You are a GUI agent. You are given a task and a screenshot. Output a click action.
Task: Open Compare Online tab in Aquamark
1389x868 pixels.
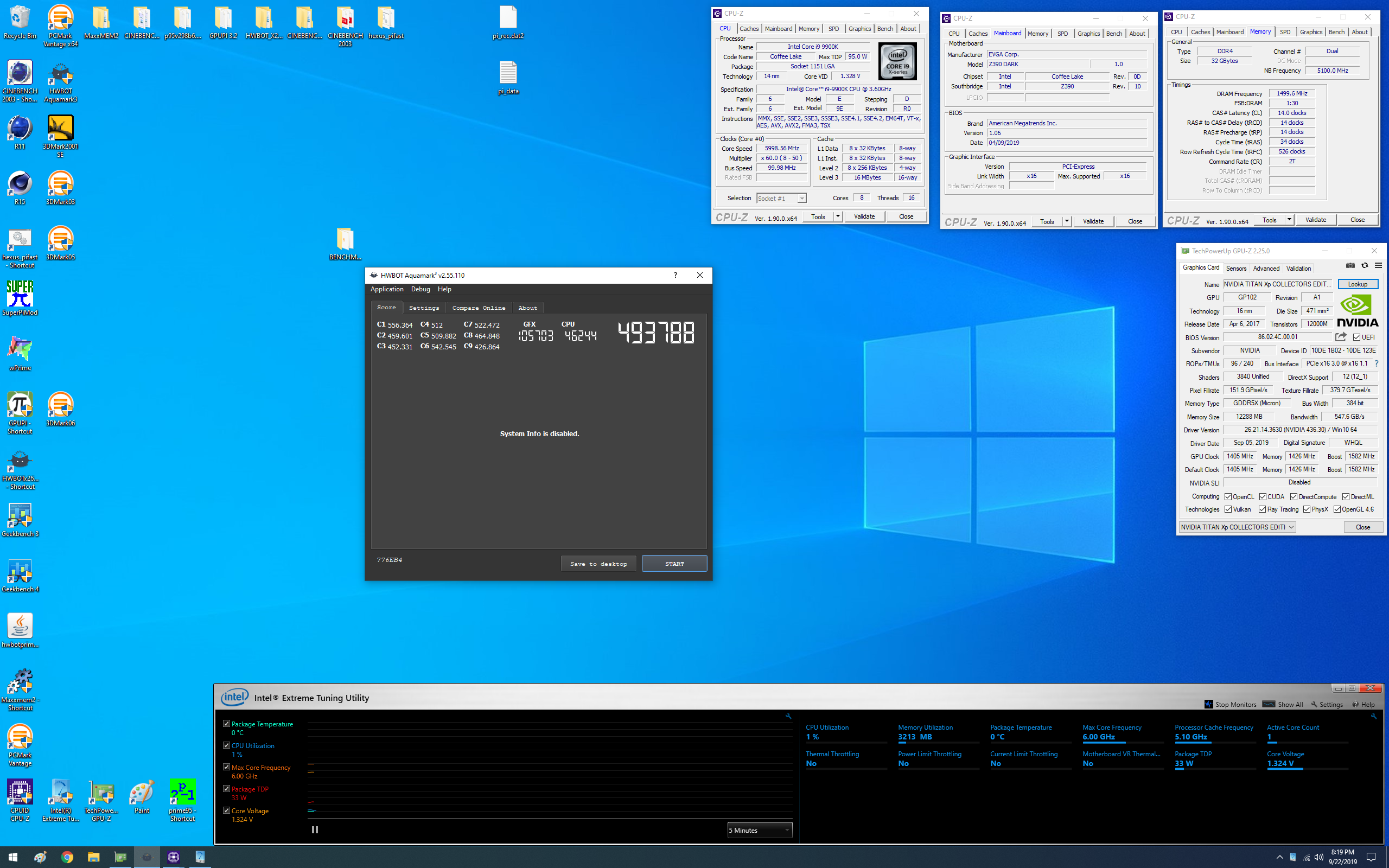click(x=478, y=308)
